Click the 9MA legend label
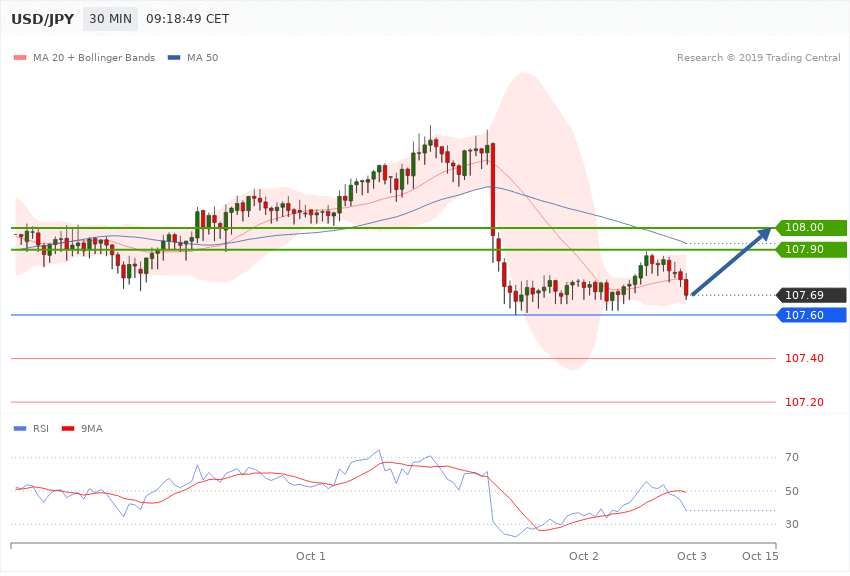This screenshot has width=850, height=576. [x=92, y=429]
